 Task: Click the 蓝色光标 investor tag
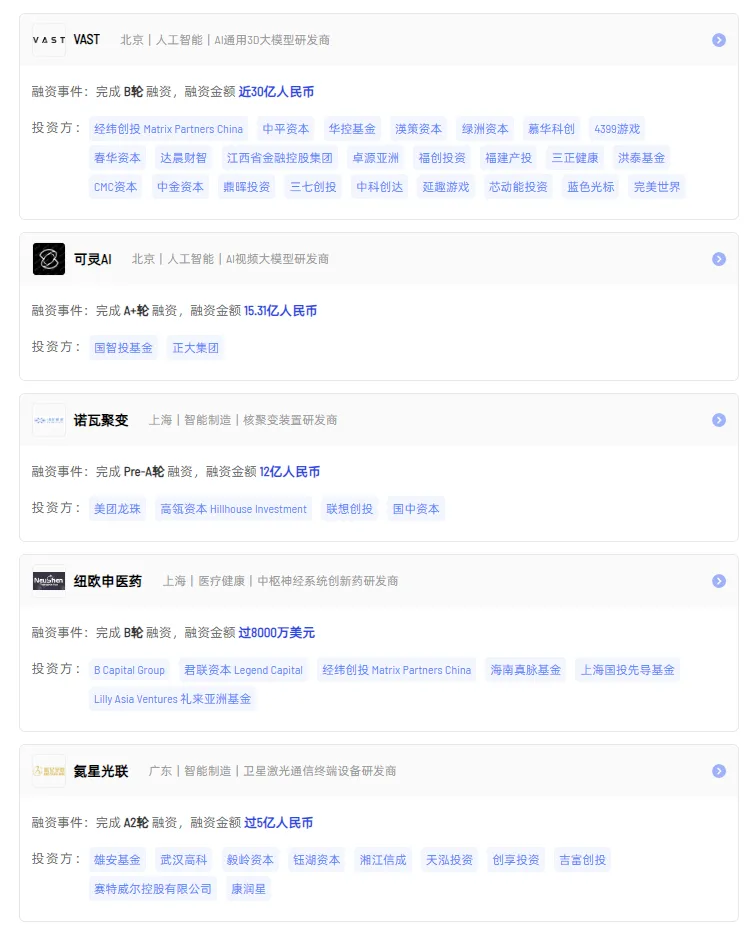click(x=590, y=187)
